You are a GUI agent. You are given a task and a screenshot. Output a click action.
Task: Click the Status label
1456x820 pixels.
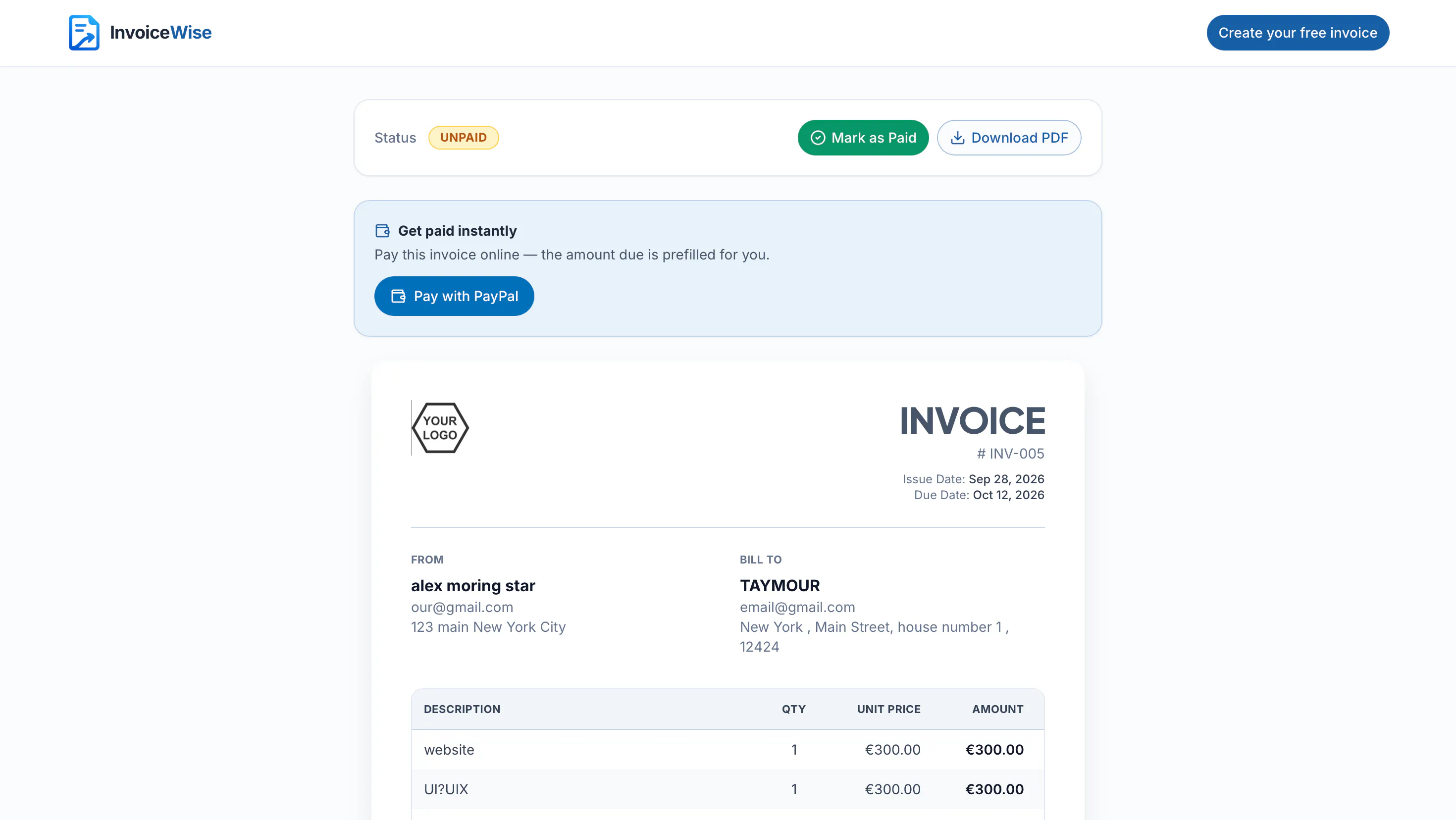pyautogui.click(x=395, y=137)
